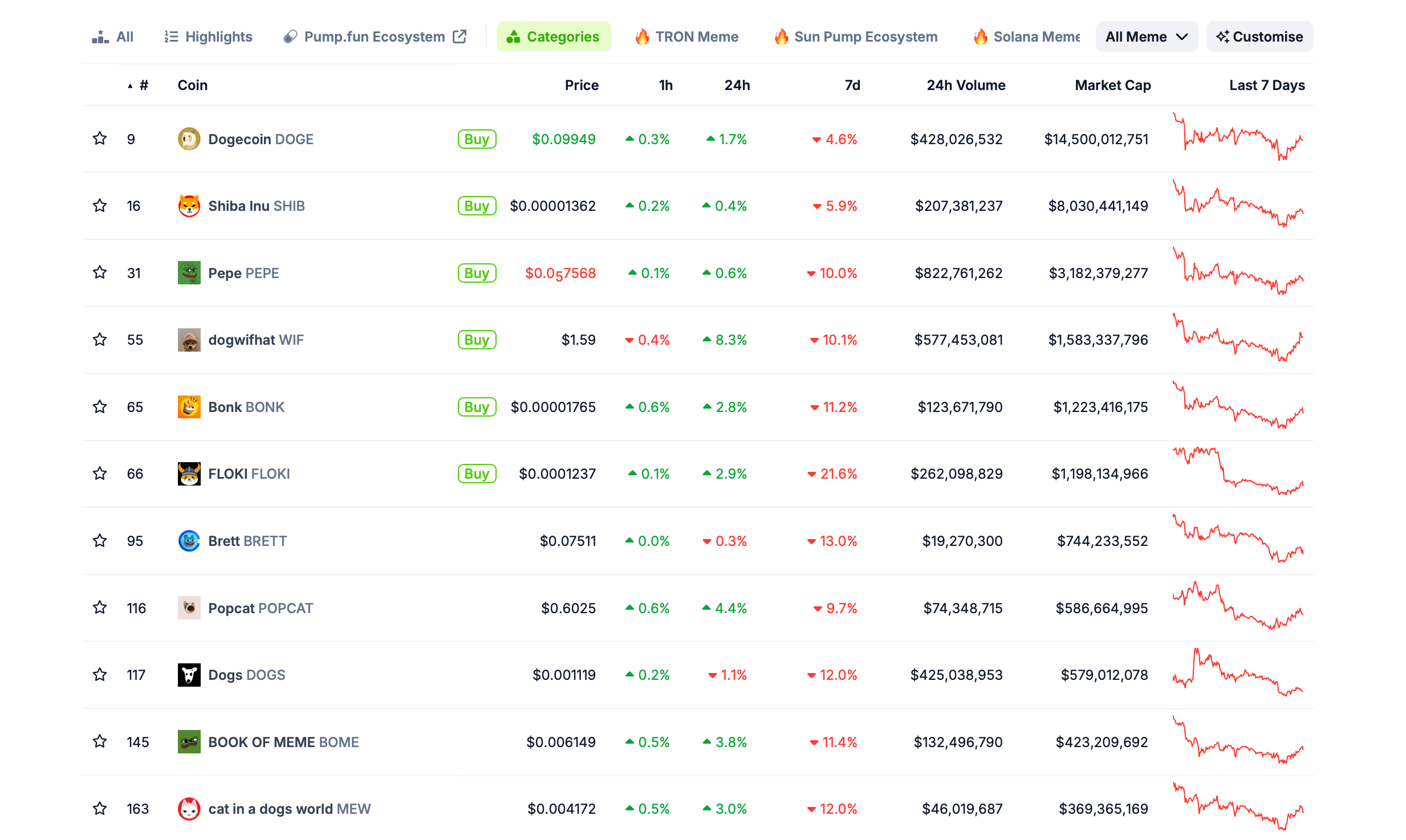Sort by Price column header
1406x840 pixels.
coord(582,85)
